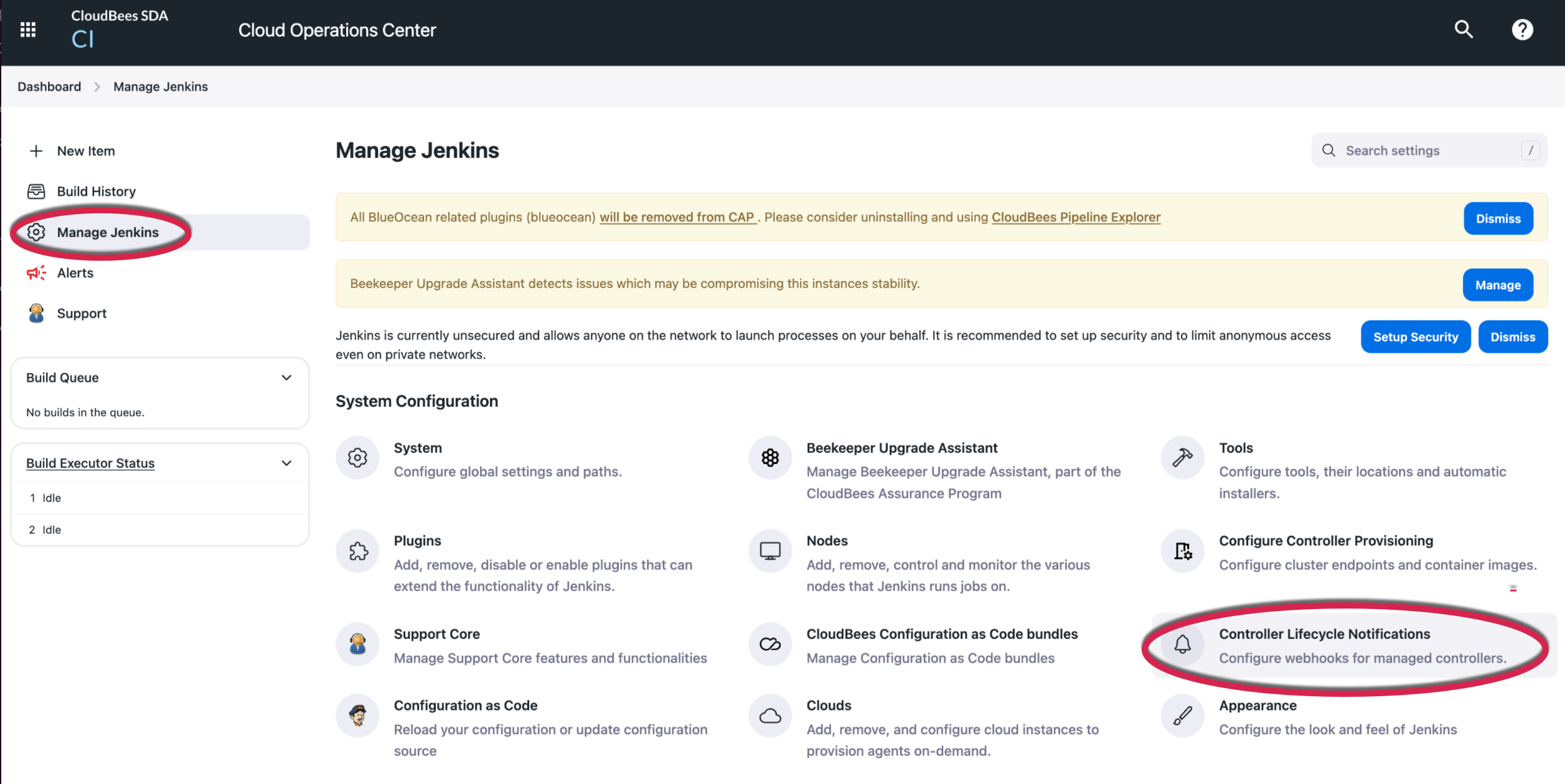
Task: Click the Beekeeper Upgrade Assistant flower icon
Action: 770,458
